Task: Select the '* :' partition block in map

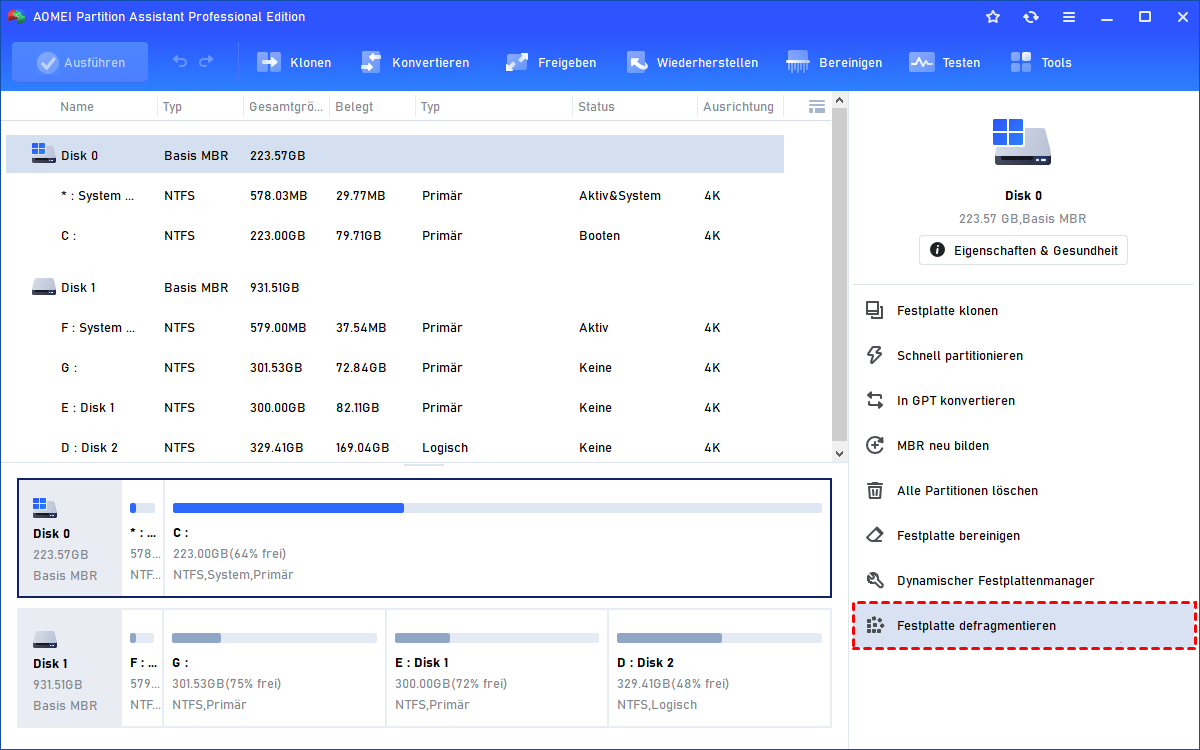Action: (x=143, y=538)
